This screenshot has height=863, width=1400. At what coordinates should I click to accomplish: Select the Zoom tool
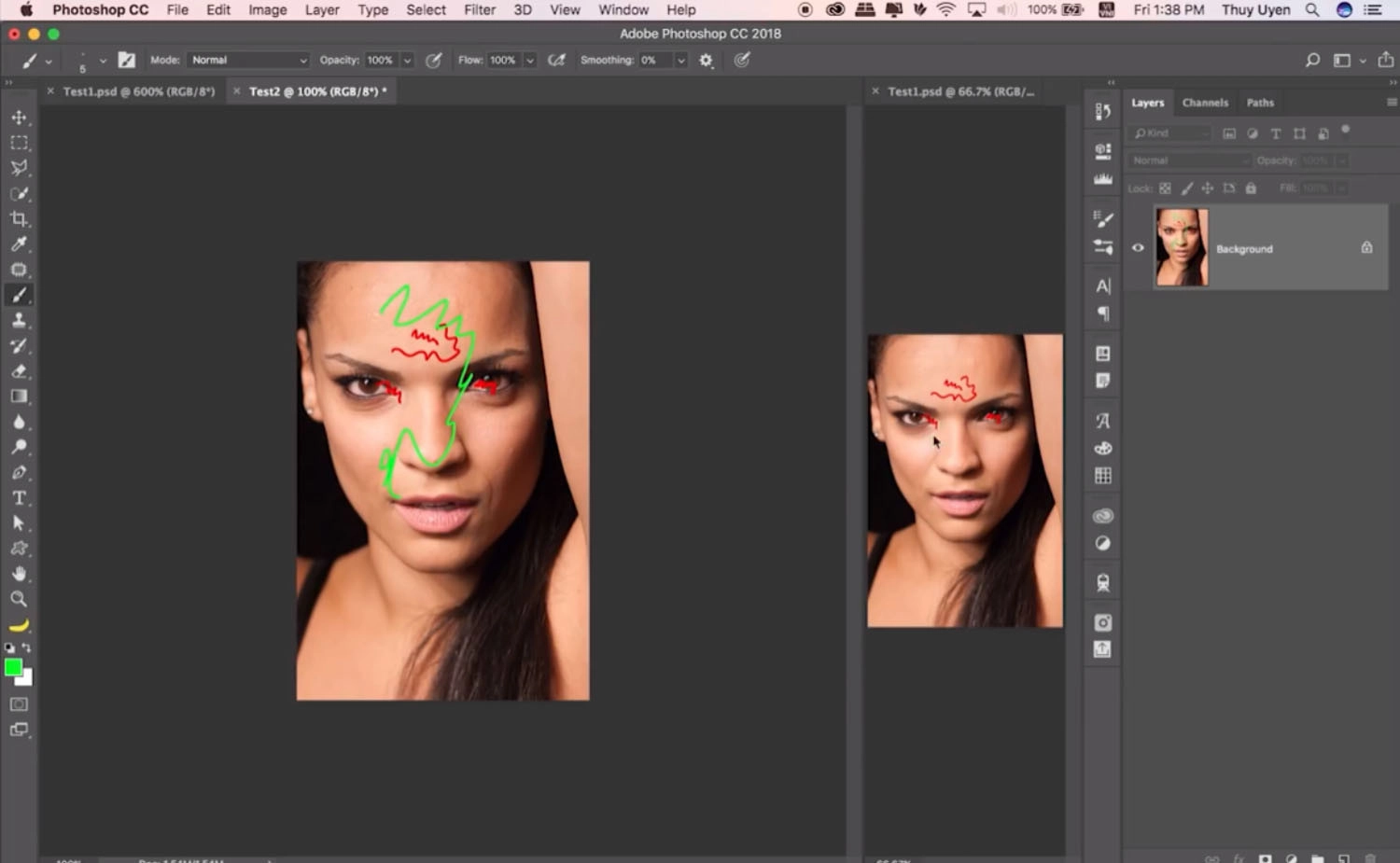pyautogui.click(x=19, y=599)
